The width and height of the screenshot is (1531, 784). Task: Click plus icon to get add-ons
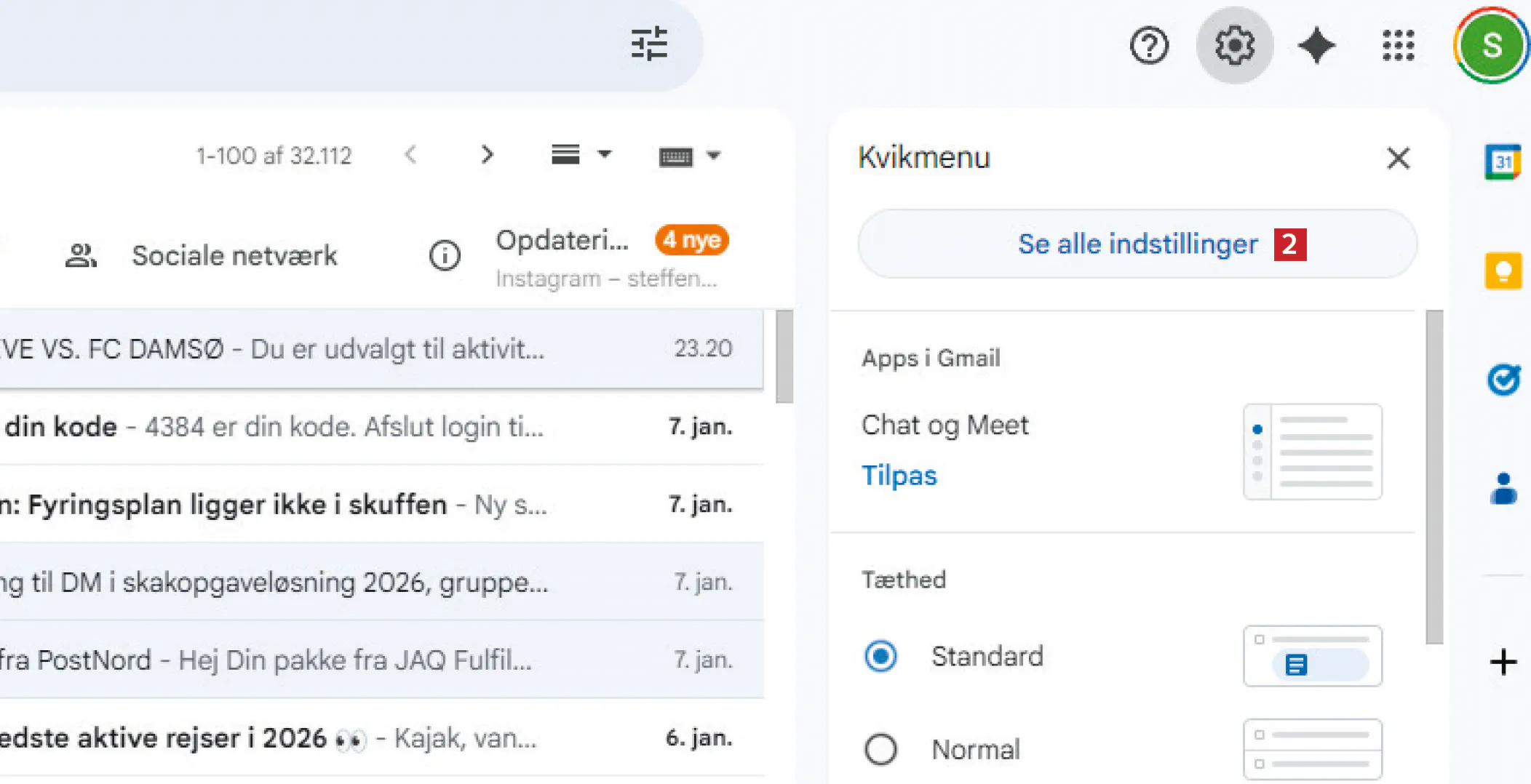tap(1503, 662)
